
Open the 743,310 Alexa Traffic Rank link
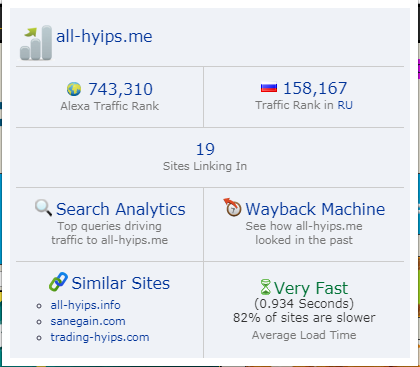pyautogui.click(x=121, y=89)
